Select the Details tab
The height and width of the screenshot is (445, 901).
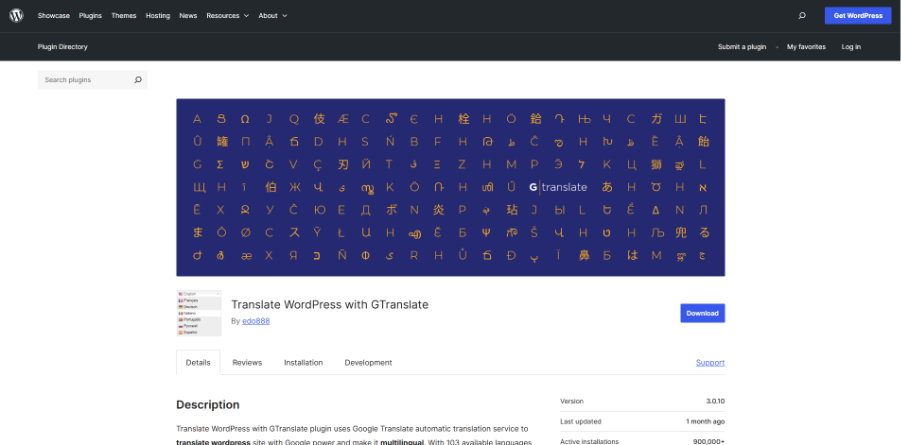pos(198,363)
